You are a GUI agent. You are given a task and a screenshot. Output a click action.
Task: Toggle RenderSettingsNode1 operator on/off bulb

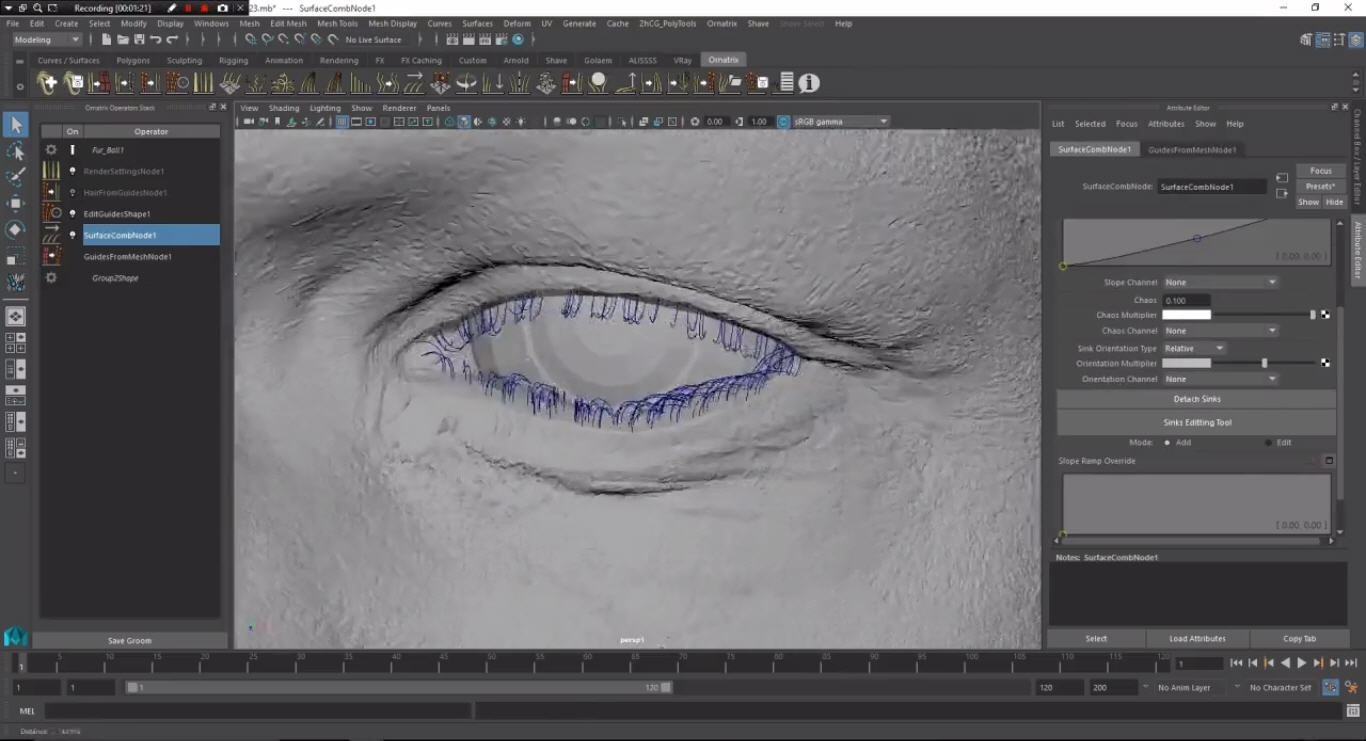pyautogui.click(x=72, y=171)
